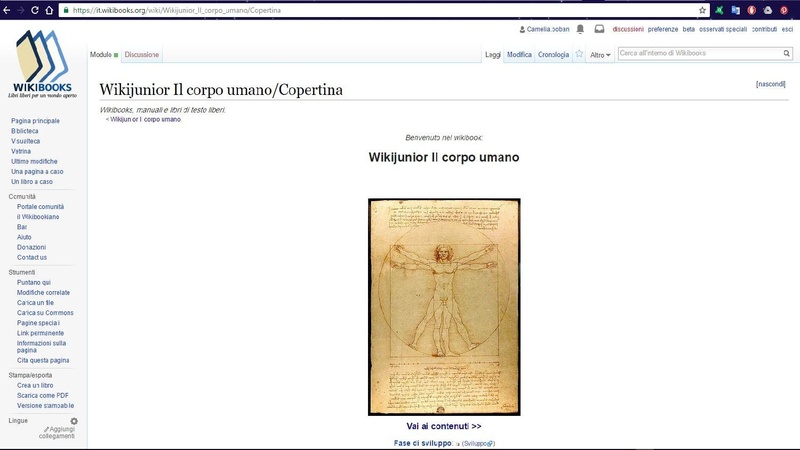The width and height of the screenshot is (800, 450).
Task: Open Vetrina in sidebar
Action: click(x=21, y=152)
